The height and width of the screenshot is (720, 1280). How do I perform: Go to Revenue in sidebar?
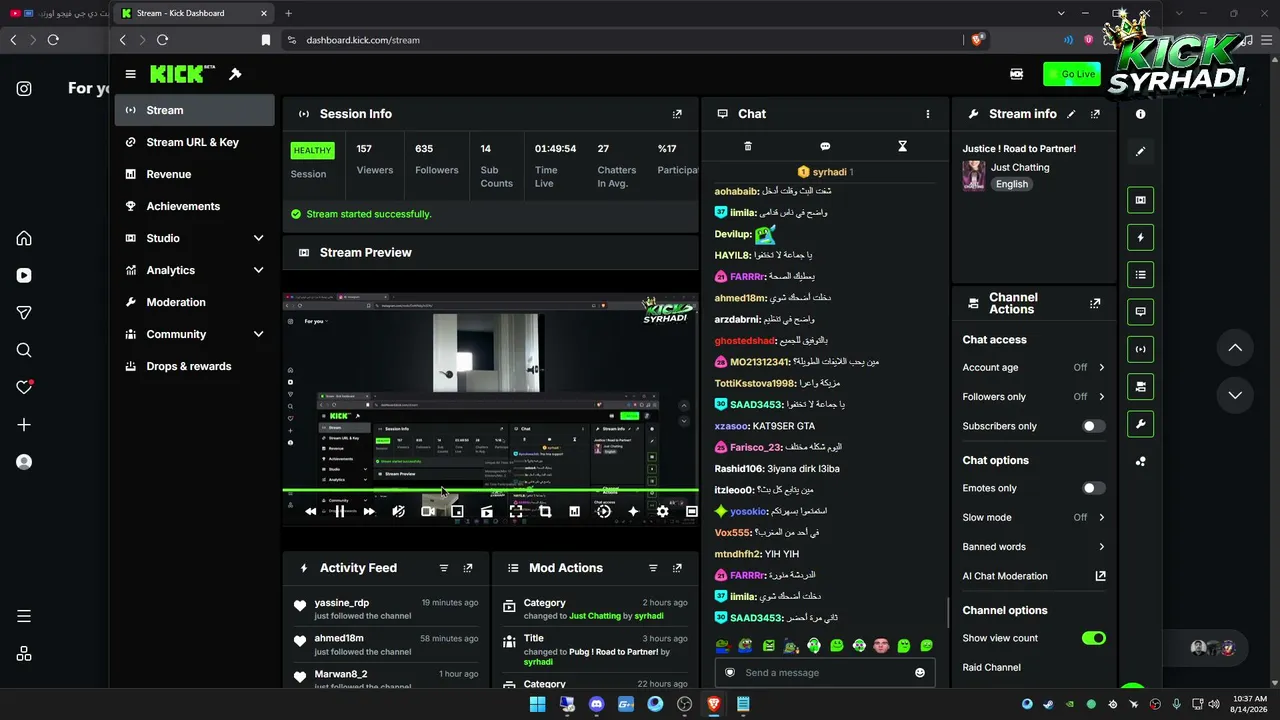(195, 174)
